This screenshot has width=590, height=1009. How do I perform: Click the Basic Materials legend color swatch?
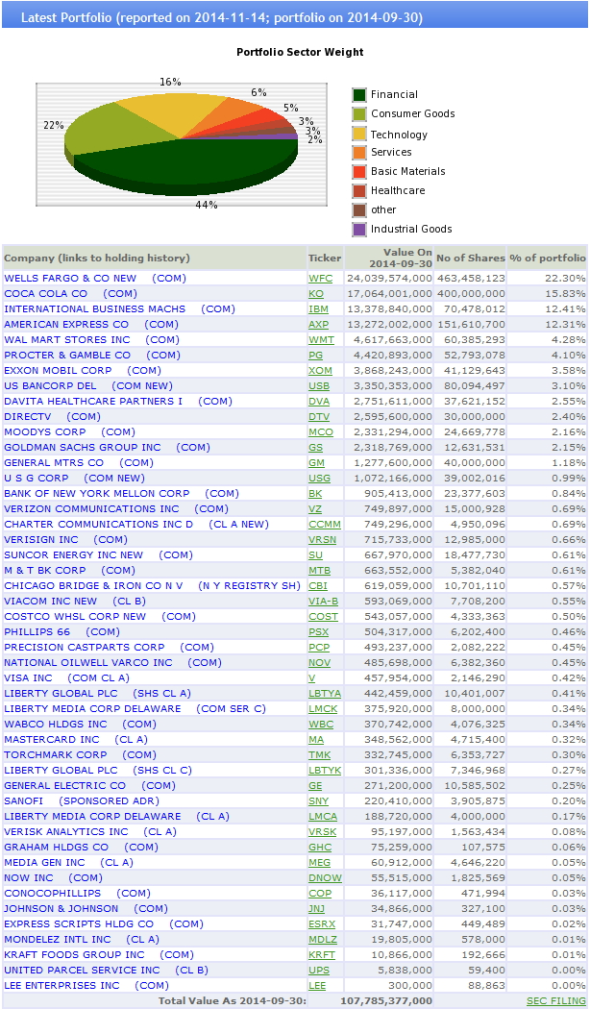click(x=359, y=172)
